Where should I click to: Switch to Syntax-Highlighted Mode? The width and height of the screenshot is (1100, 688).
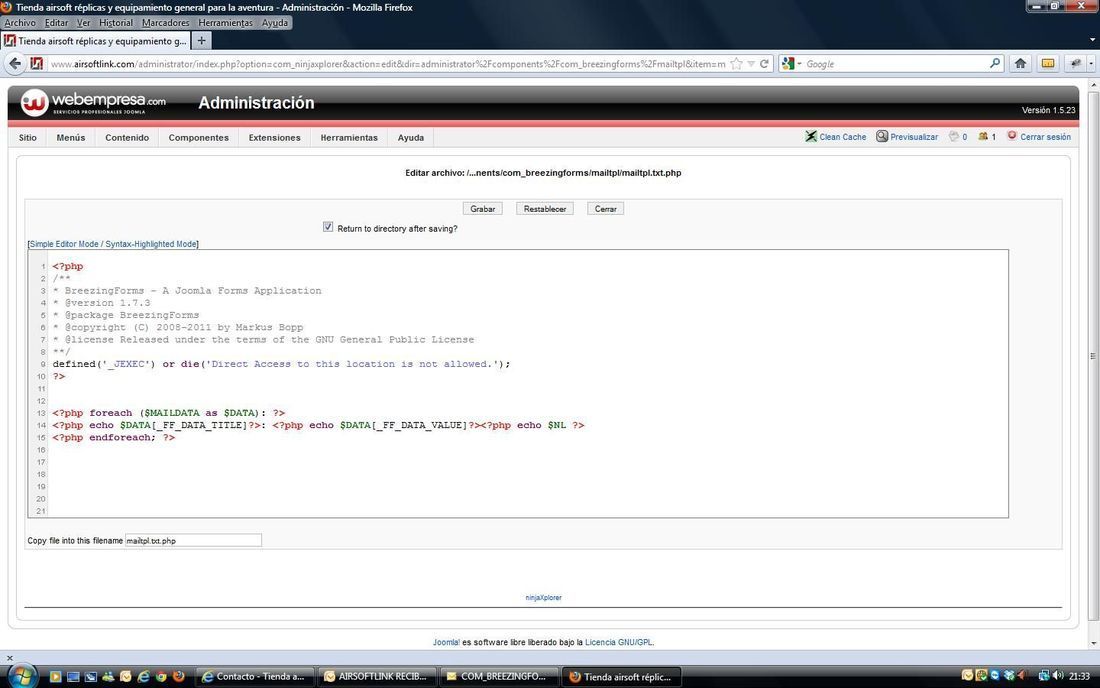coord(151,244)
